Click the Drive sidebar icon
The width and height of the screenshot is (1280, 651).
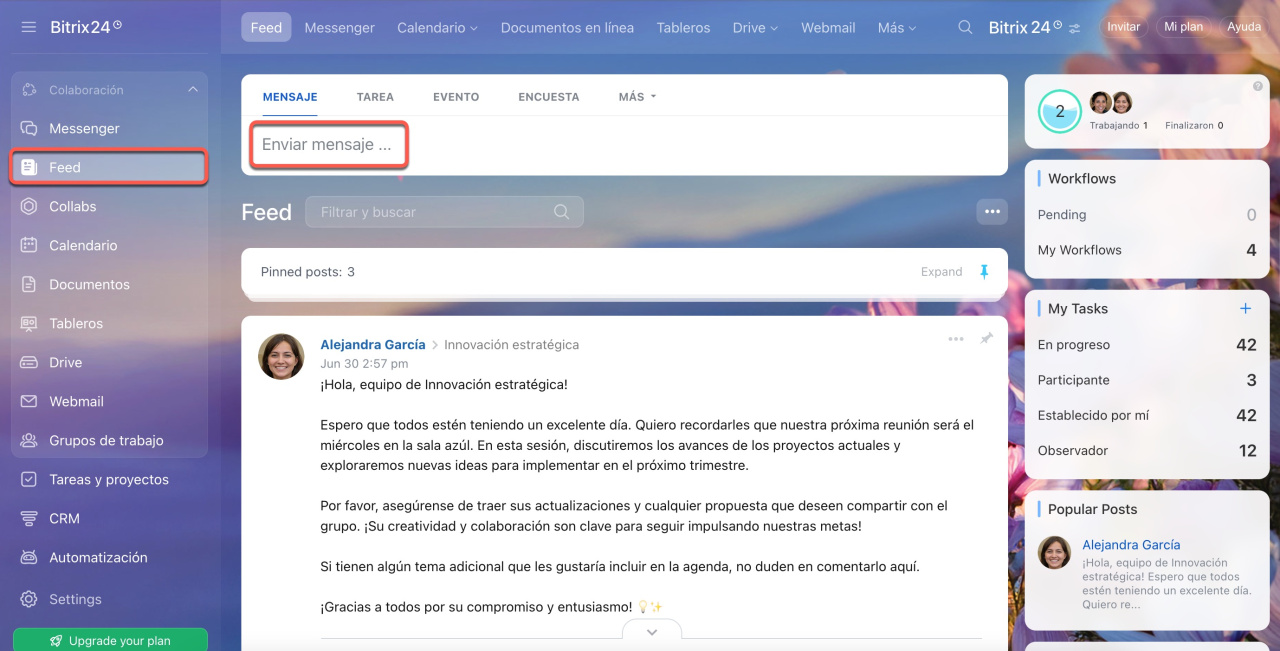[29, 362]
